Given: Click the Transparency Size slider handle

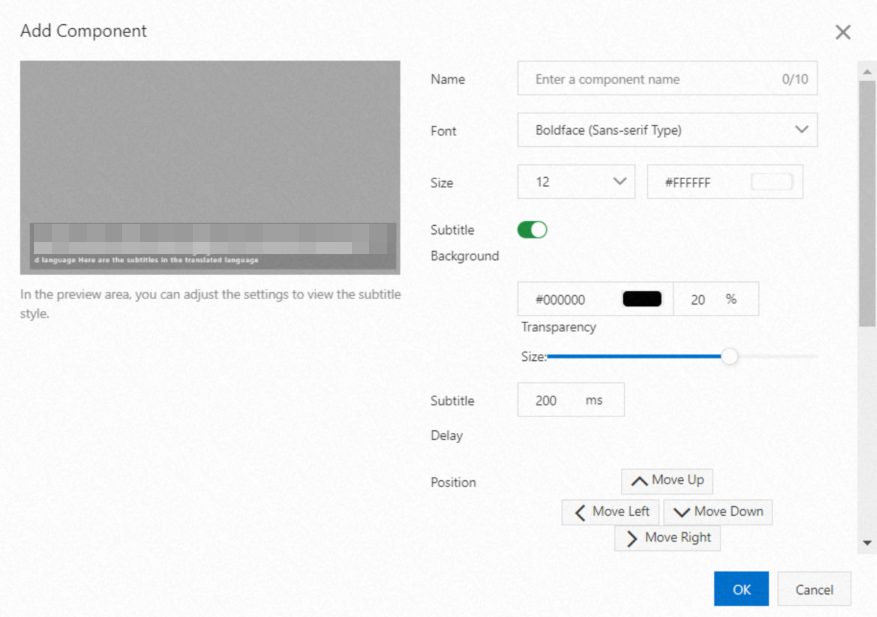Looking at the screenshot, I should pyautogui.click(x=730, y=356).
